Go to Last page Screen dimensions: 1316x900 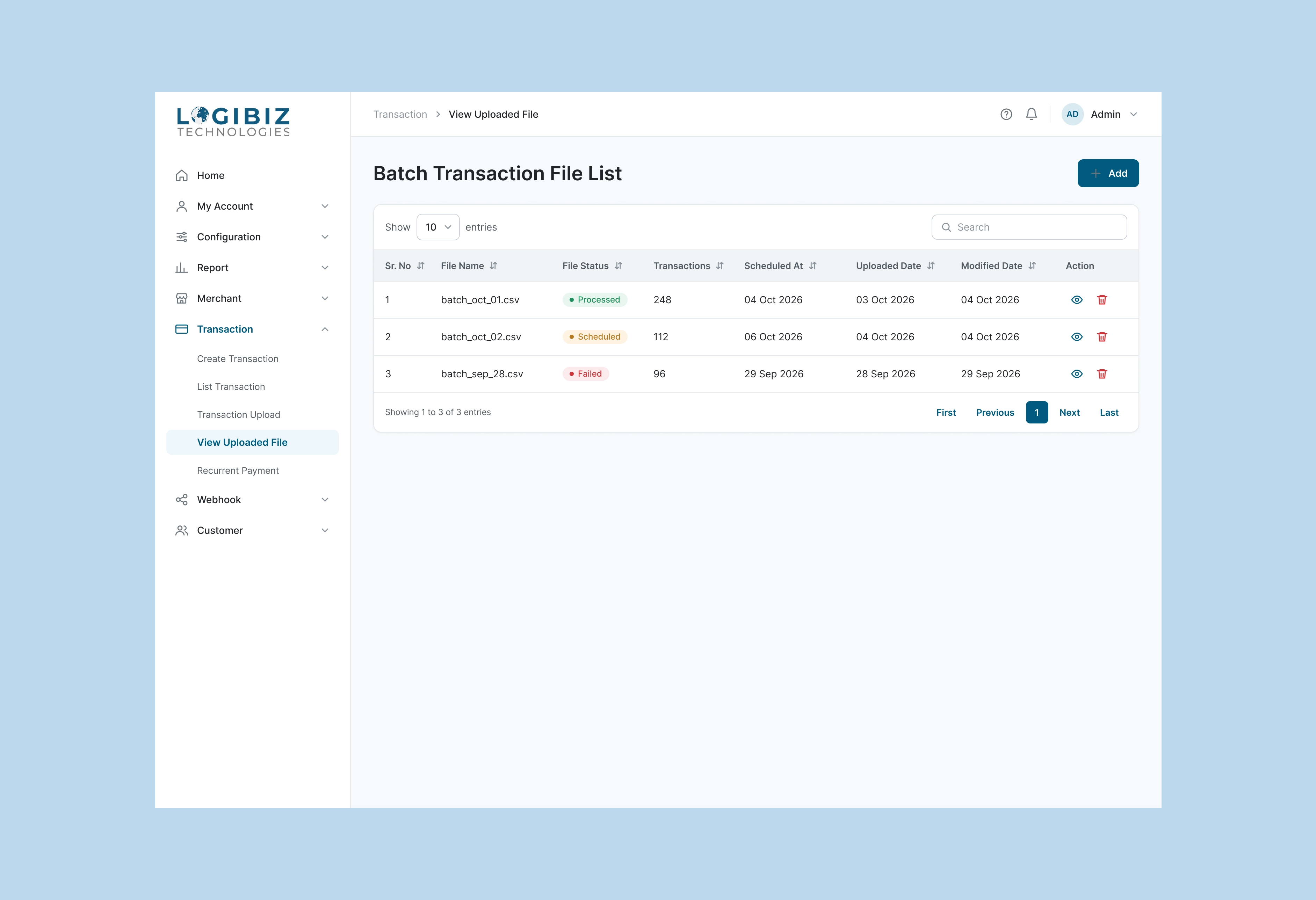click(1109, 413)
